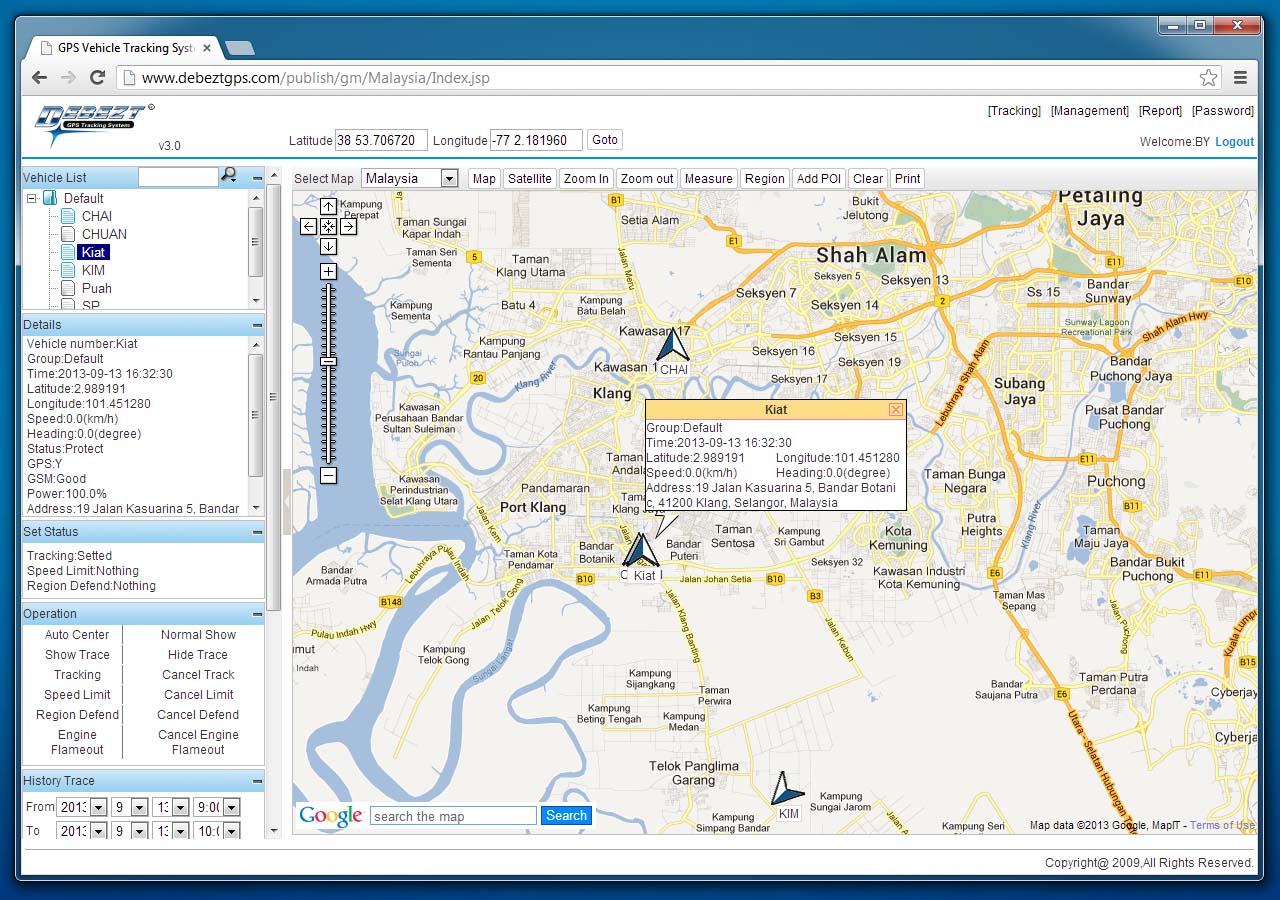Collapse the Vehicle List panel
This screenshot has height=900, width=1280.
257,178
